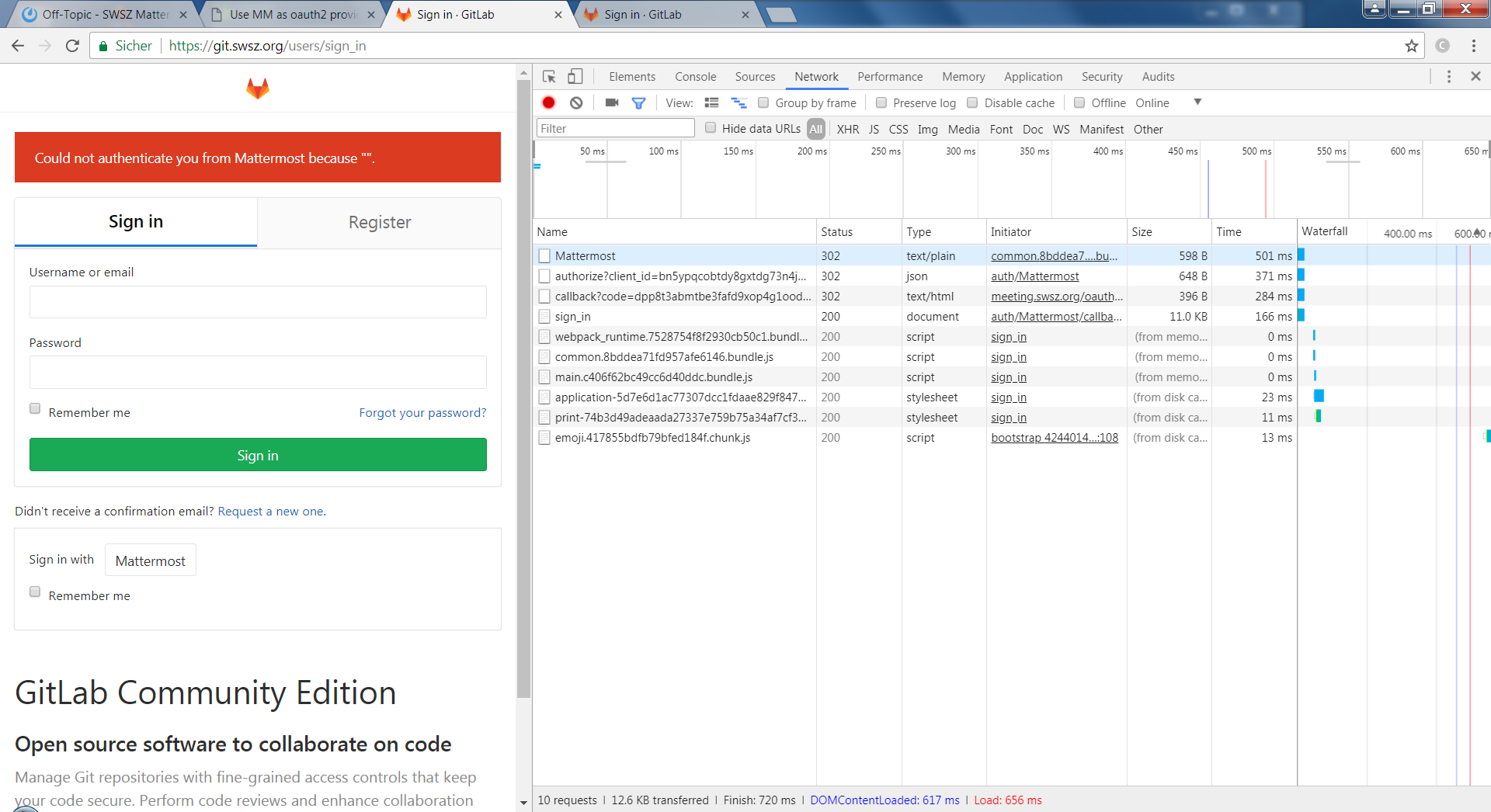Open the Security panel
This screenshot has height=812, width=1491.
(1102, 76)
